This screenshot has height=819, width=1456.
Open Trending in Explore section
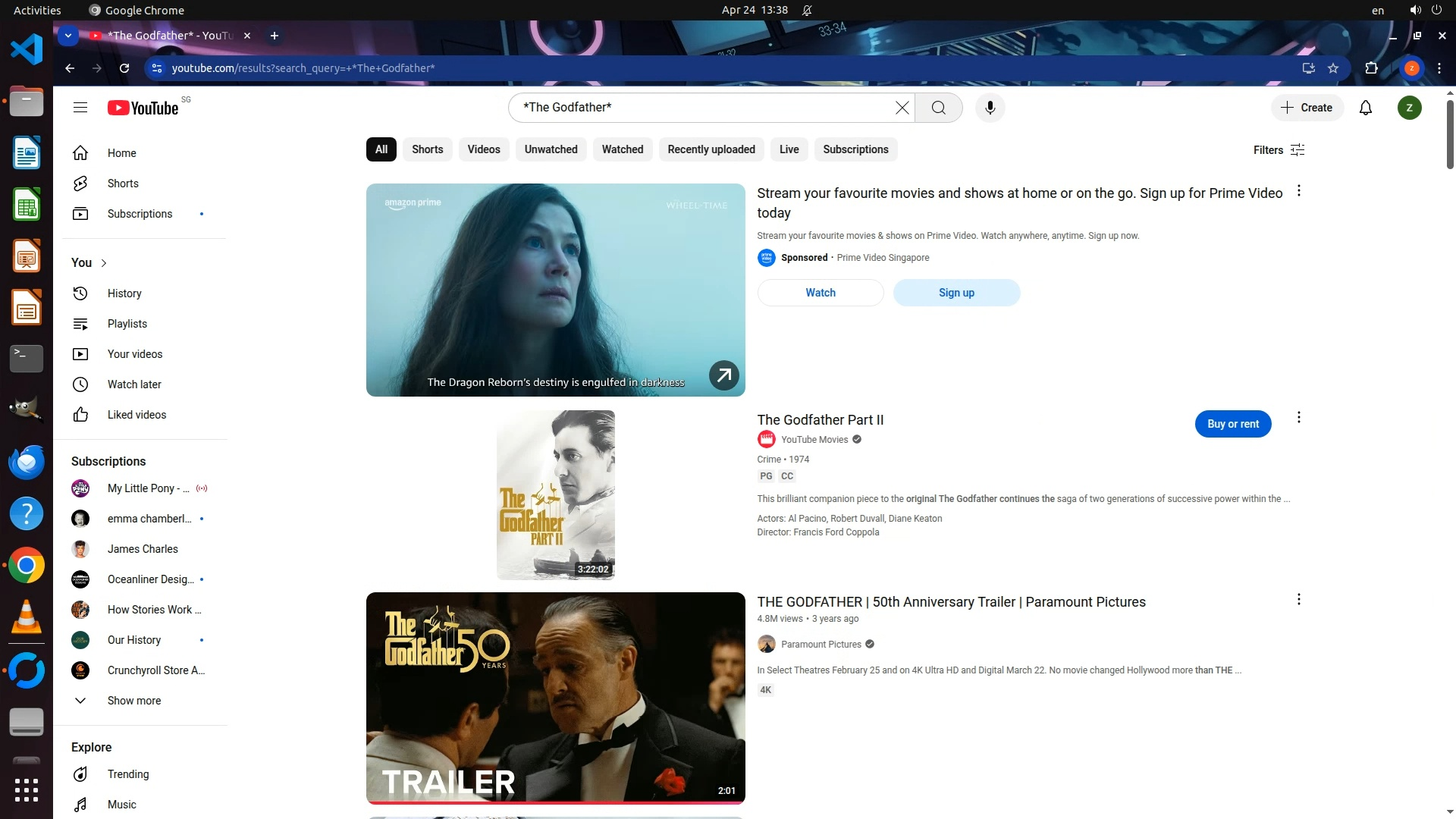point(127,774)
